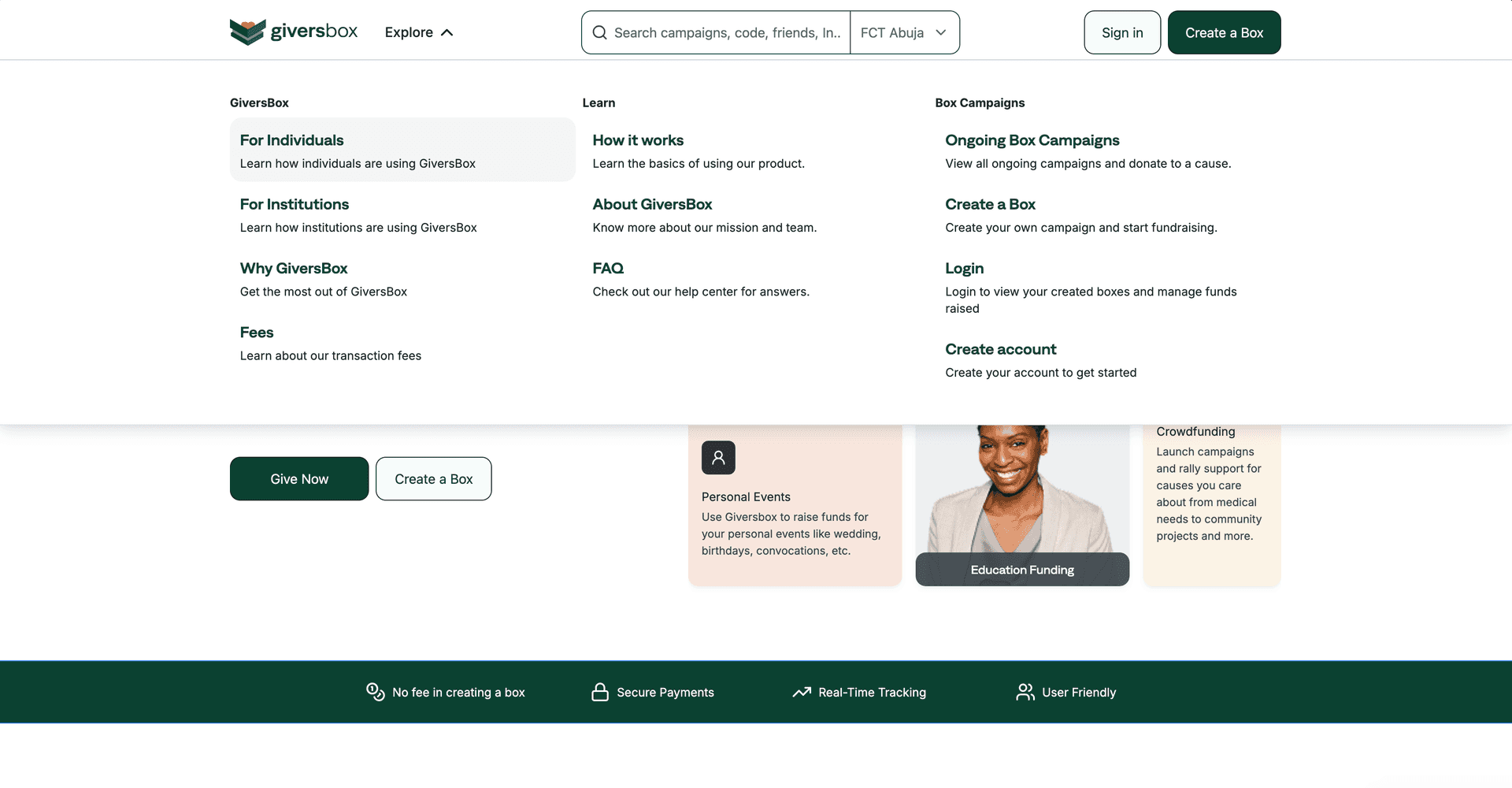
Task: Open the How it works page
Action: click(638, 140)
